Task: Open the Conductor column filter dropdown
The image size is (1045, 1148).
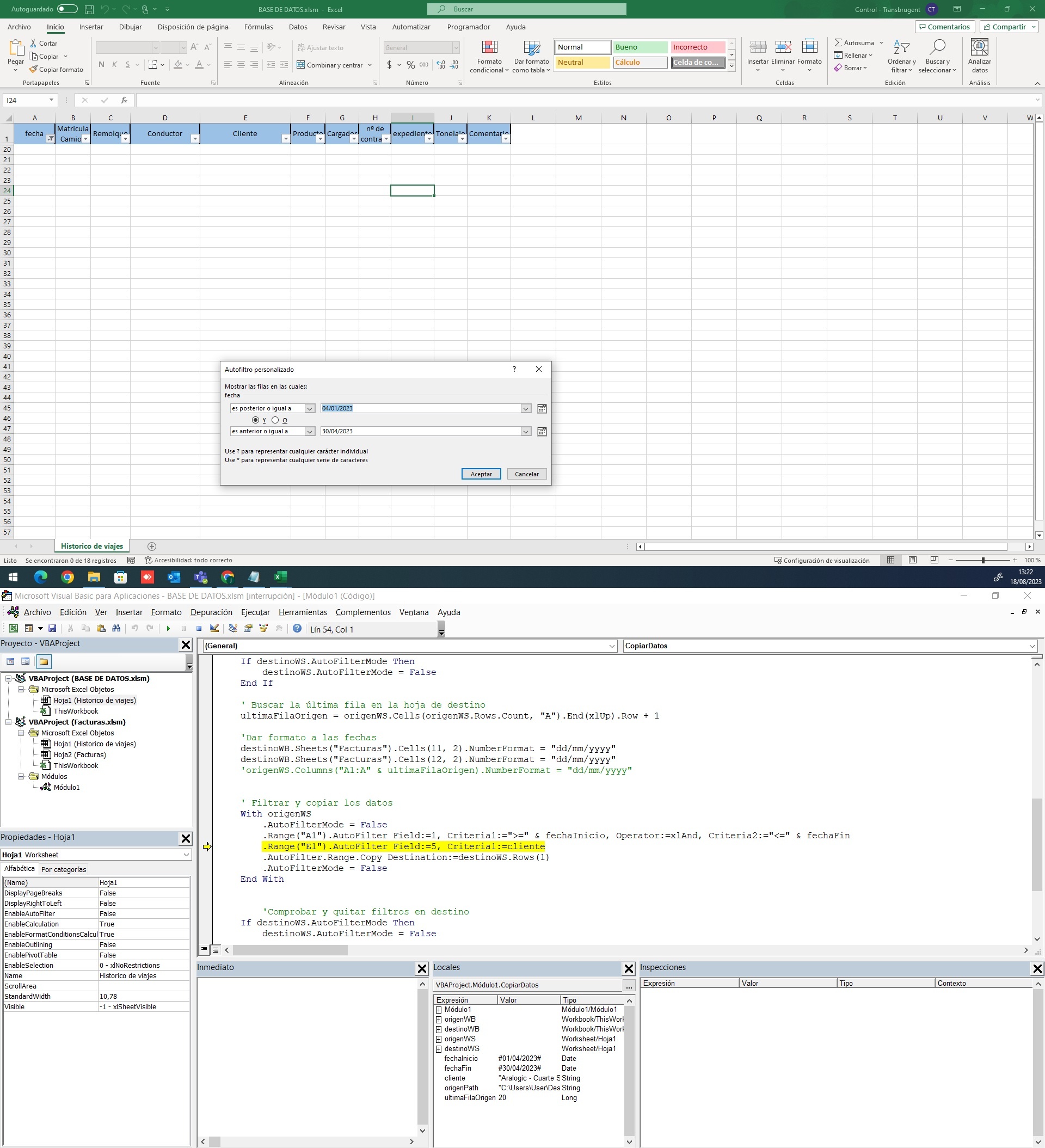Action: coord(195,139)
